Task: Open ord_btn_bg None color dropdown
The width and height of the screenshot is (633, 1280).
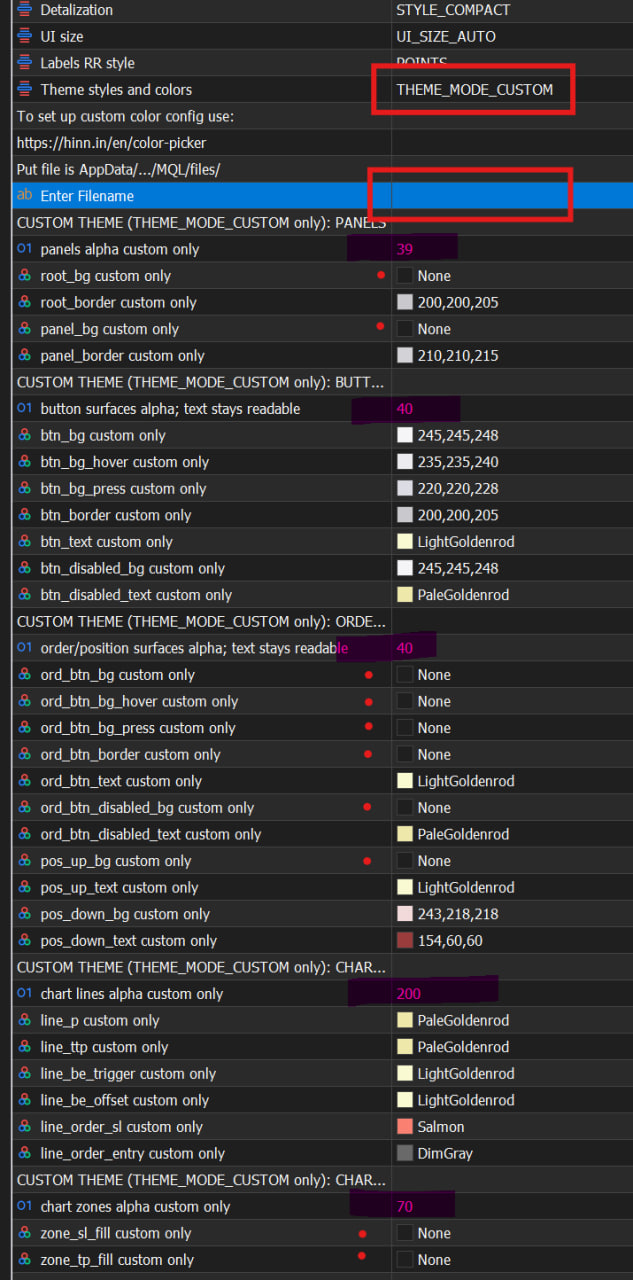Action: tap(512, 675)
